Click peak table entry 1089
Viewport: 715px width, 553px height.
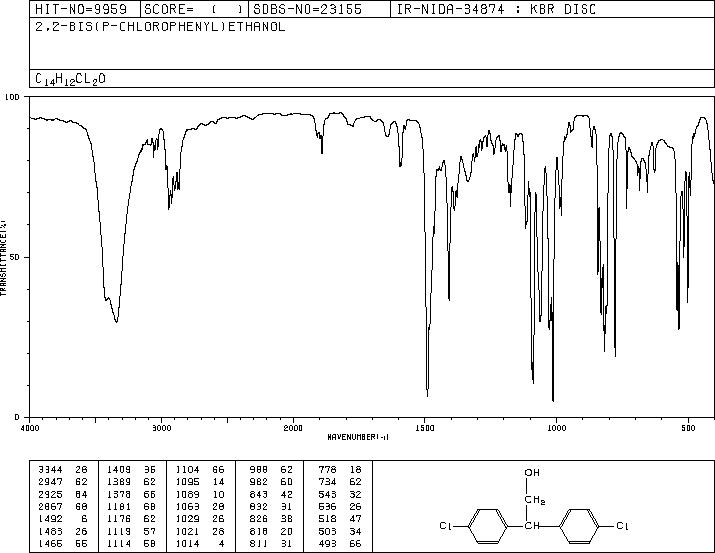coord(187,494)
